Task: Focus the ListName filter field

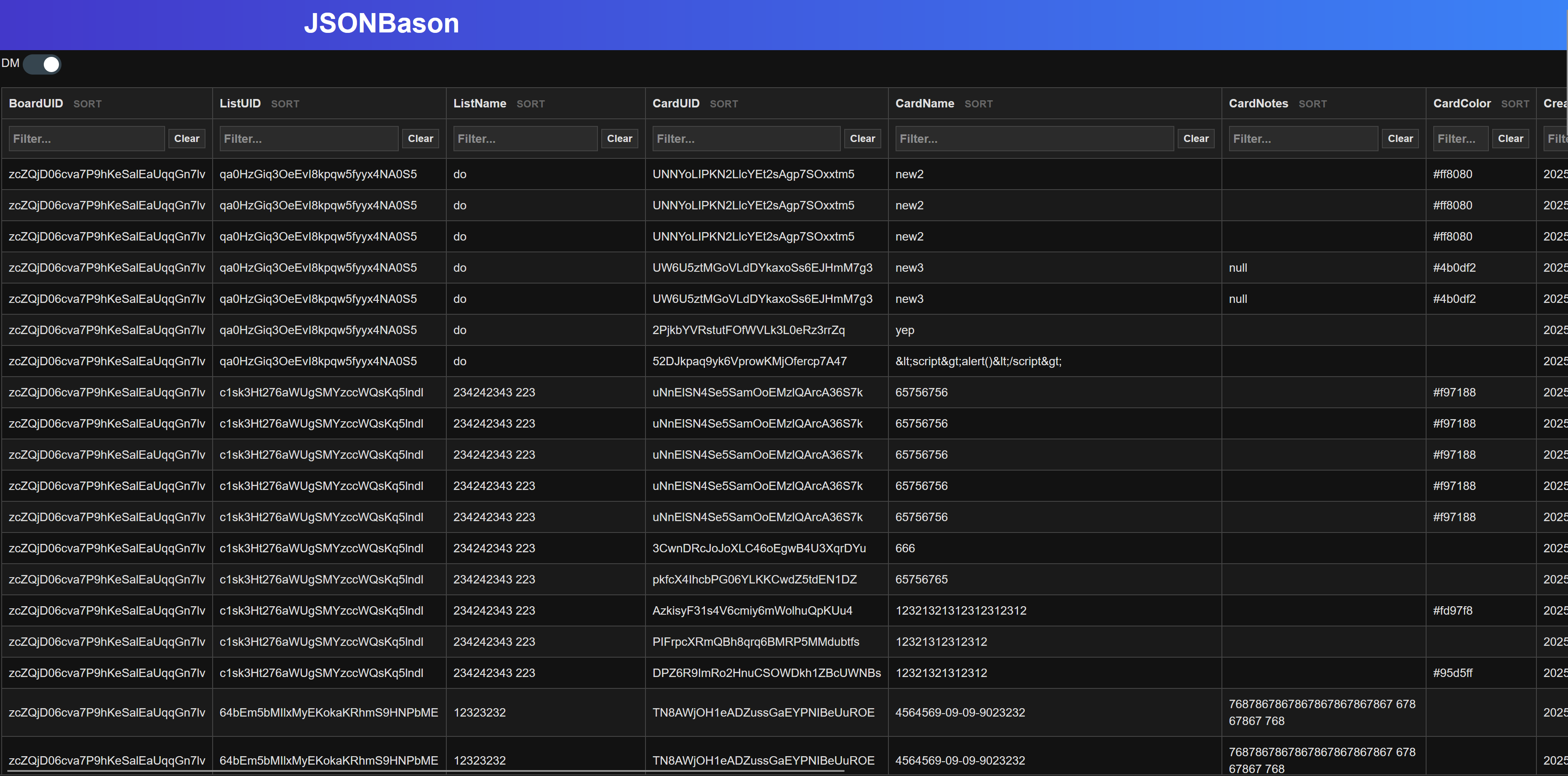Action: (525, 139)
